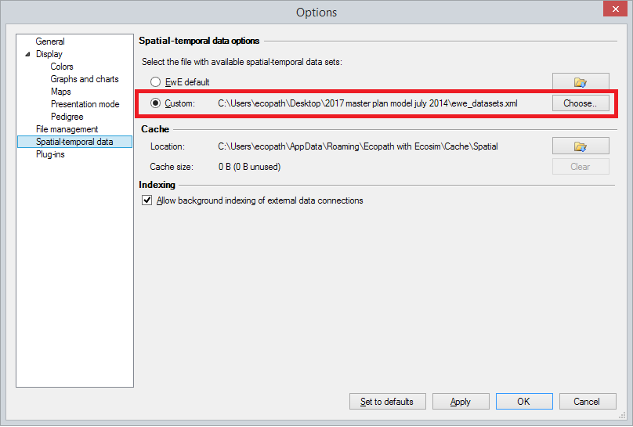Open the Plug-ins options page
Image resolution: width=633 pixels, height=427 pixels.
(50, 154)
